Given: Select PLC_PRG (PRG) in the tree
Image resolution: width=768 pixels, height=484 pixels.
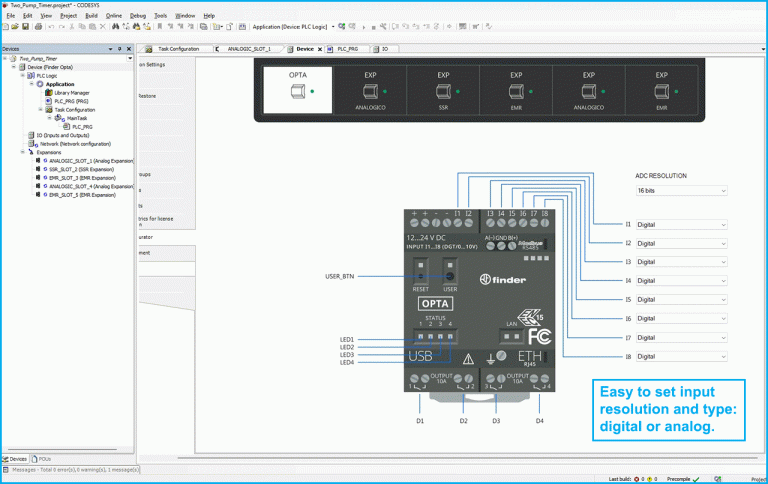Looking at the screenshot, I should [71, 101].
